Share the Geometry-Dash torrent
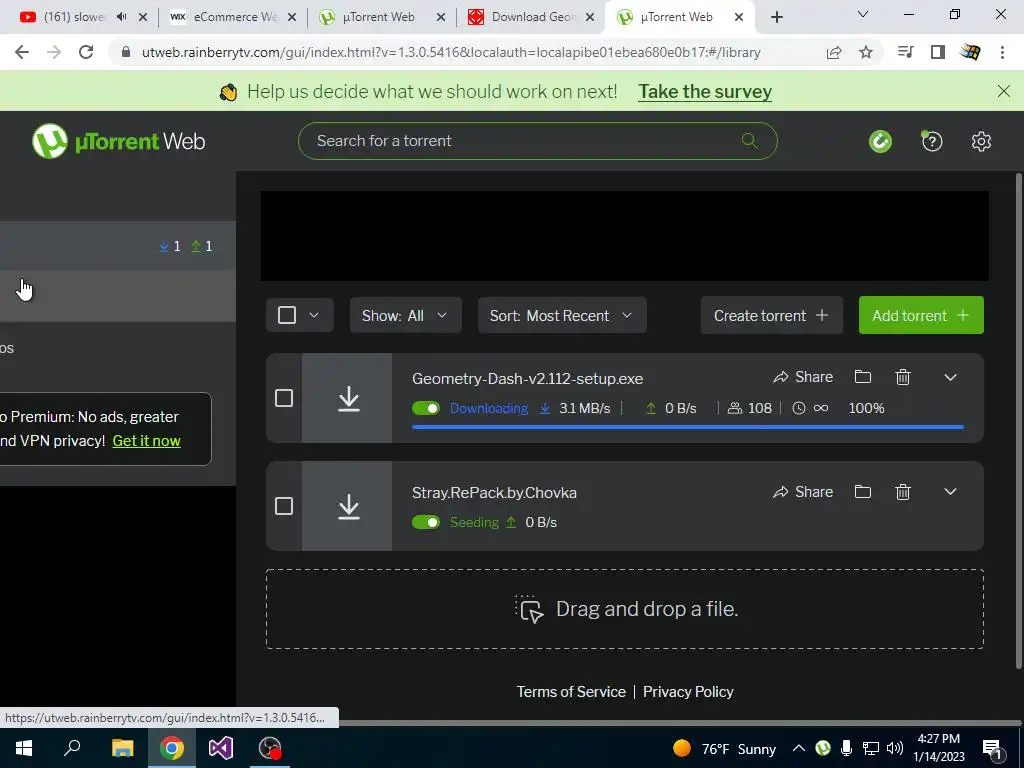 [x=803, y=377]
